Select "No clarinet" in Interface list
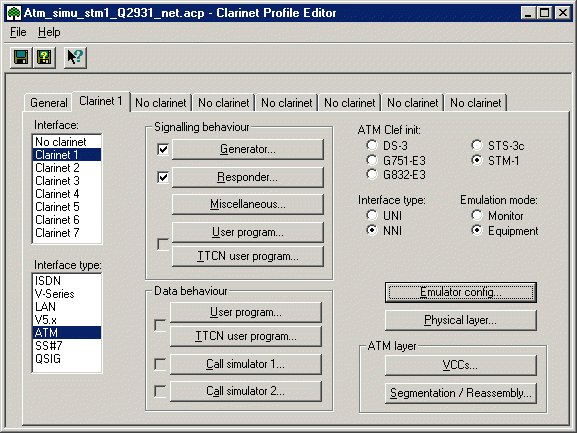This screenshot has height=433, width=577. tap(67, 142)
